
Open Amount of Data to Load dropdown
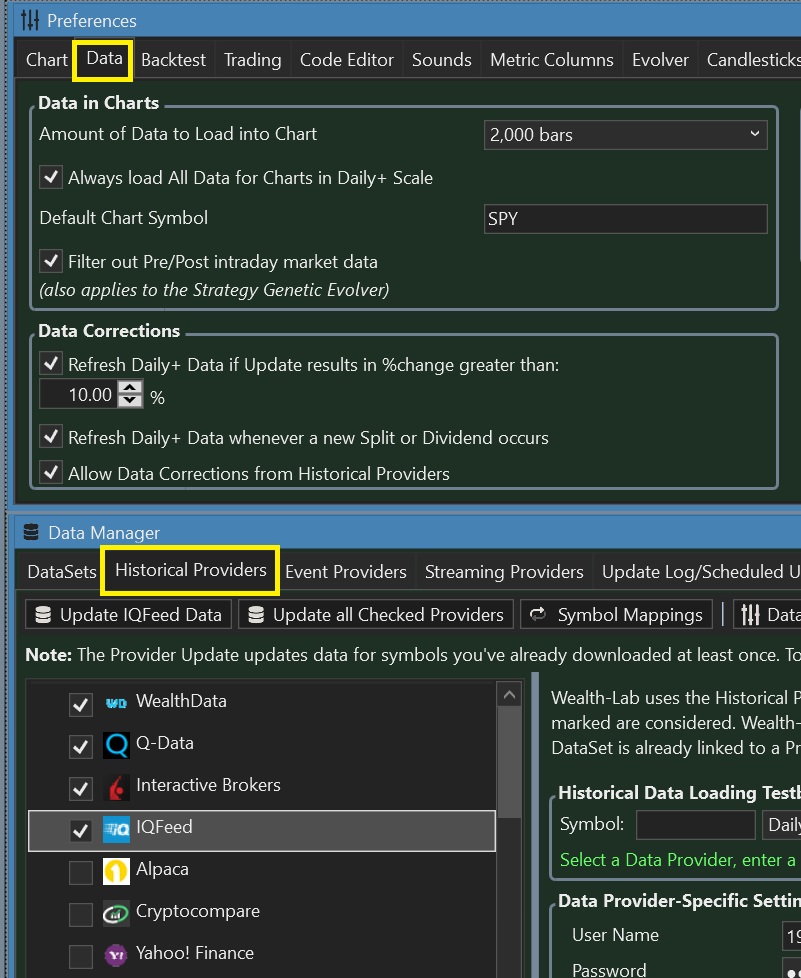[625, 134]
